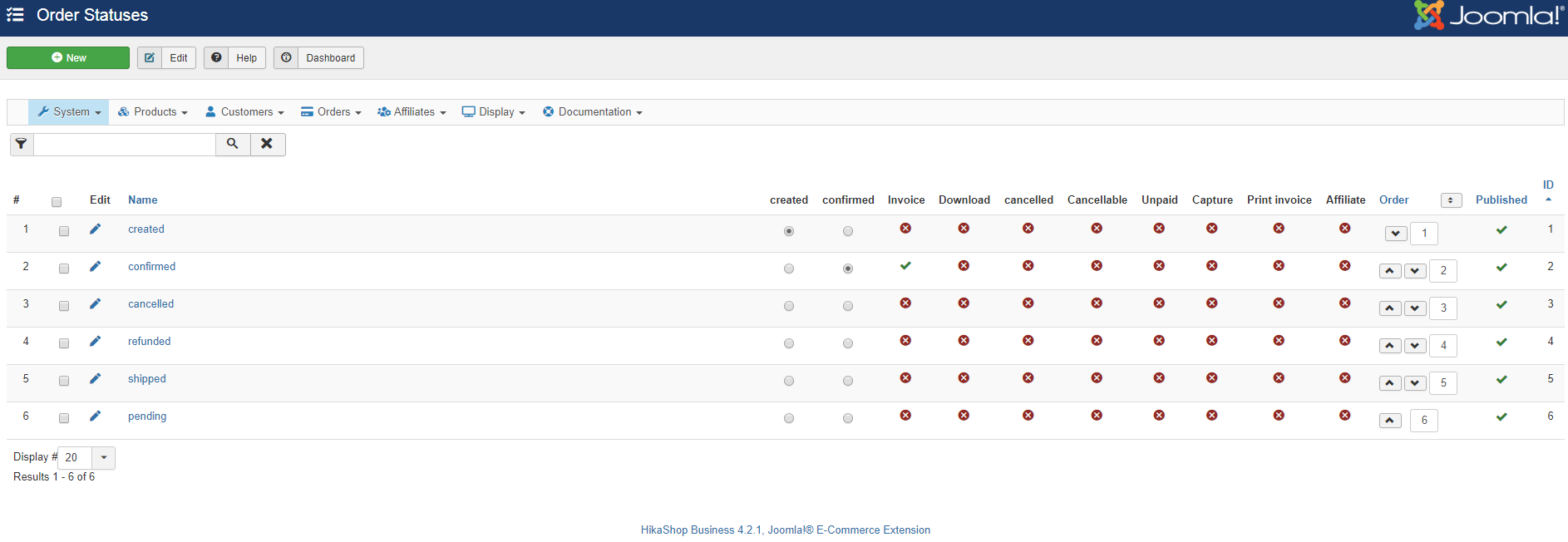Screen dimensions: 1568x542
Task: Expand the Affiliates menu dropdown
Action: pyautogui.click(x=412, y=112)
